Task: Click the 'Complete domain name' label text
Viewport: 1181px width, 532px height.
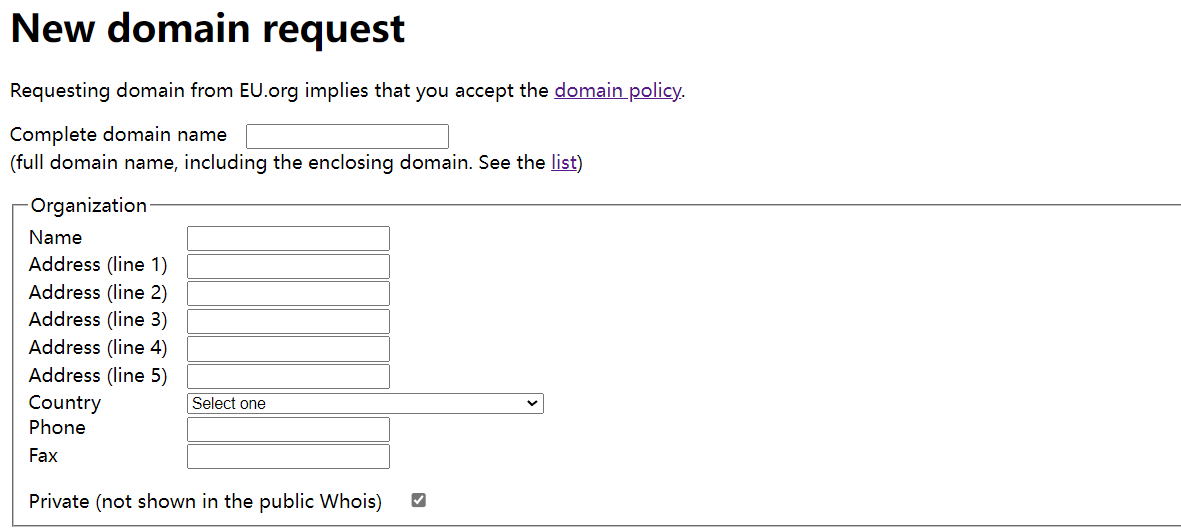Action: 118,135
